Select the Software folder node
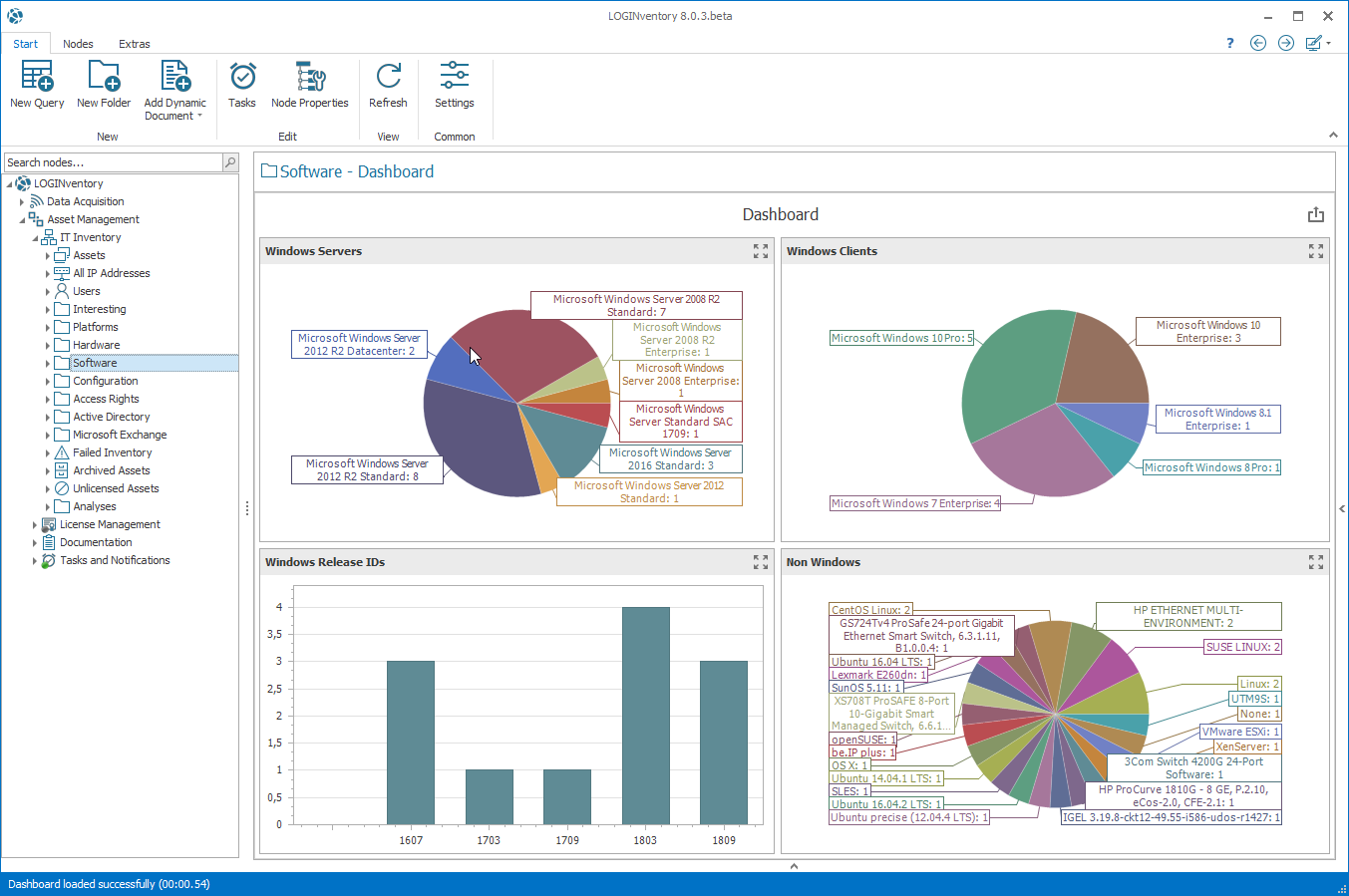 pyautogui.click(x=95, y=363)
